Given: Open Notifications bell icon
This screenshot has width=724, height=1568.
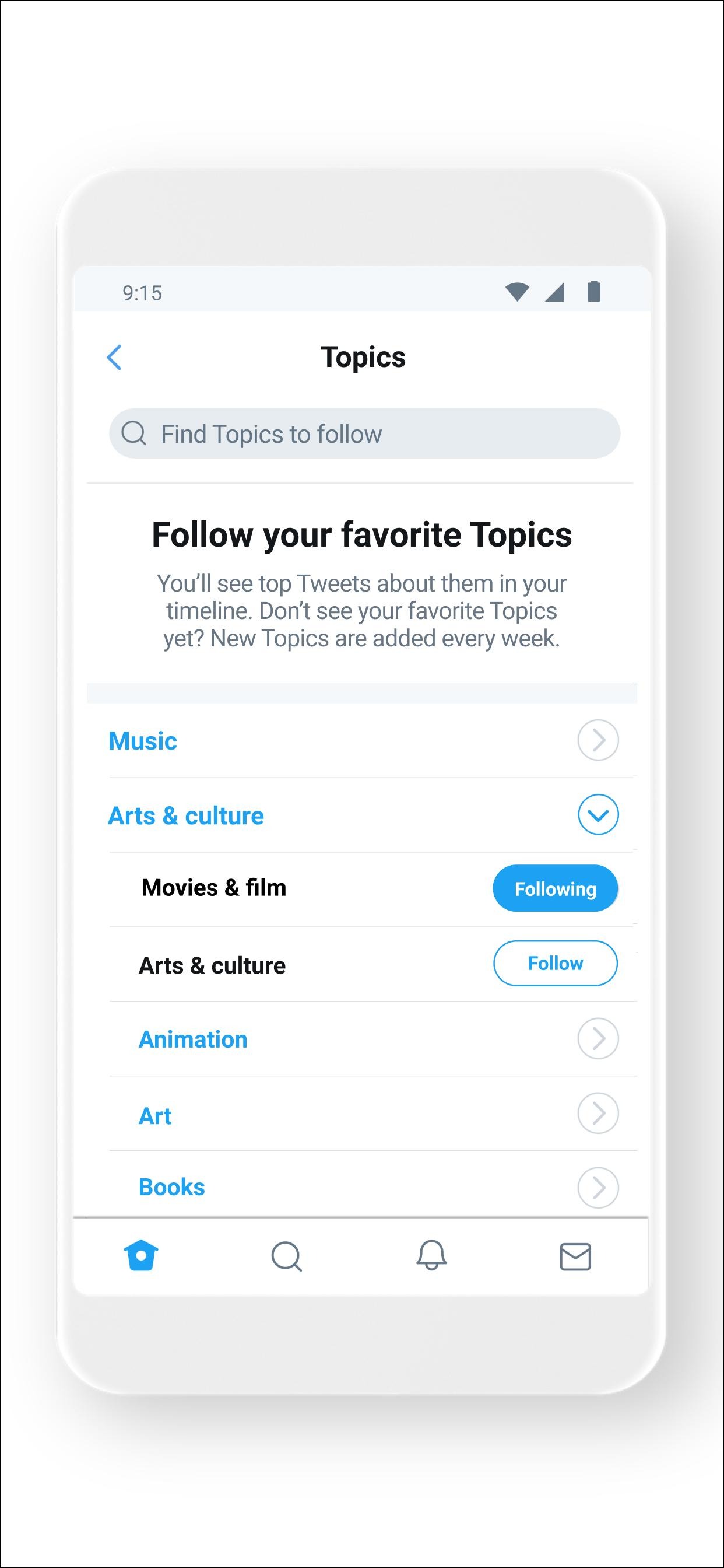Looking at the screenshot, I should 431,1255.
